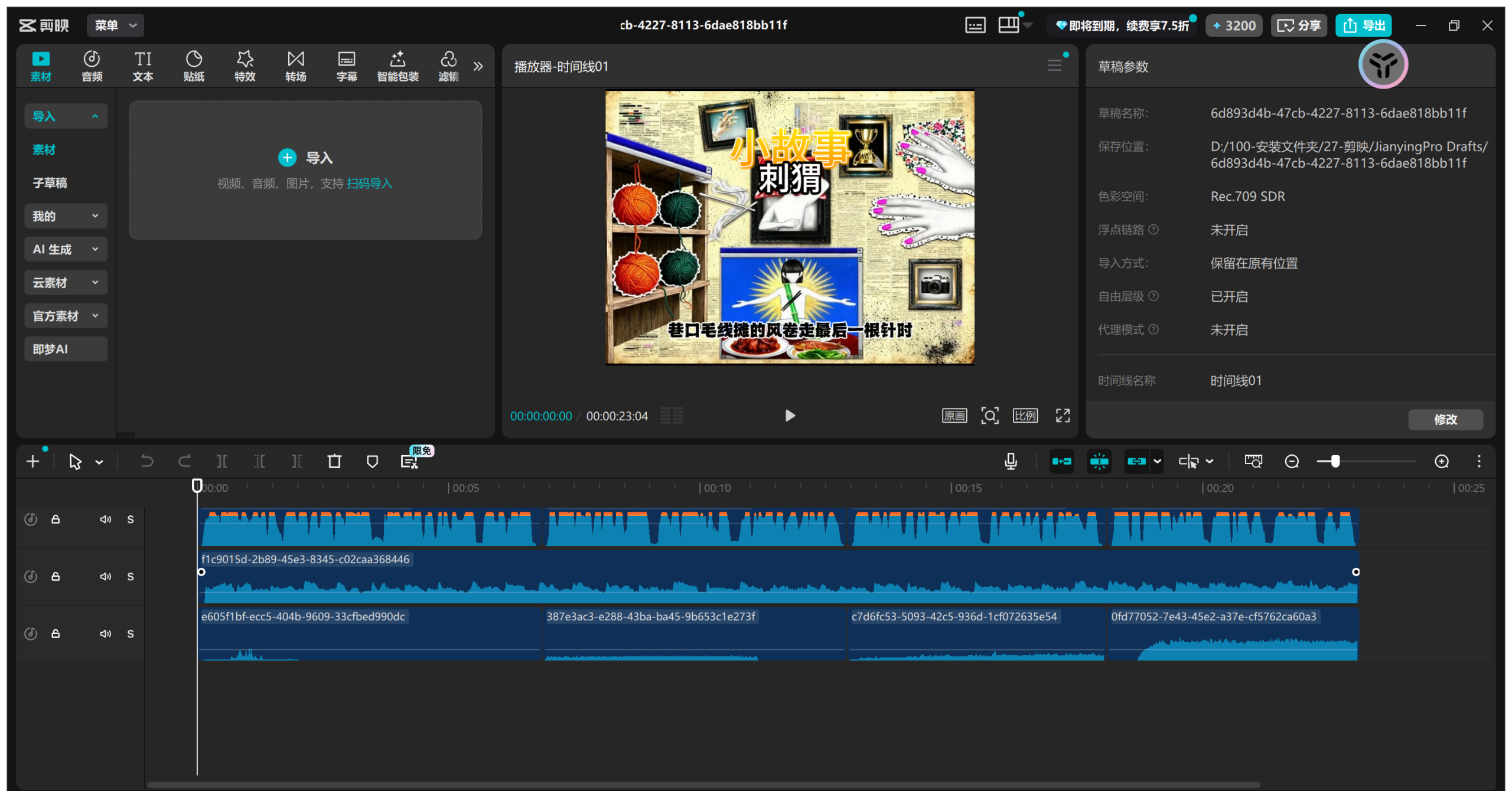This screenshot has height=791, width=1512.
Task: Click the 修改 modify button
Action: [x=1445, y=419]
